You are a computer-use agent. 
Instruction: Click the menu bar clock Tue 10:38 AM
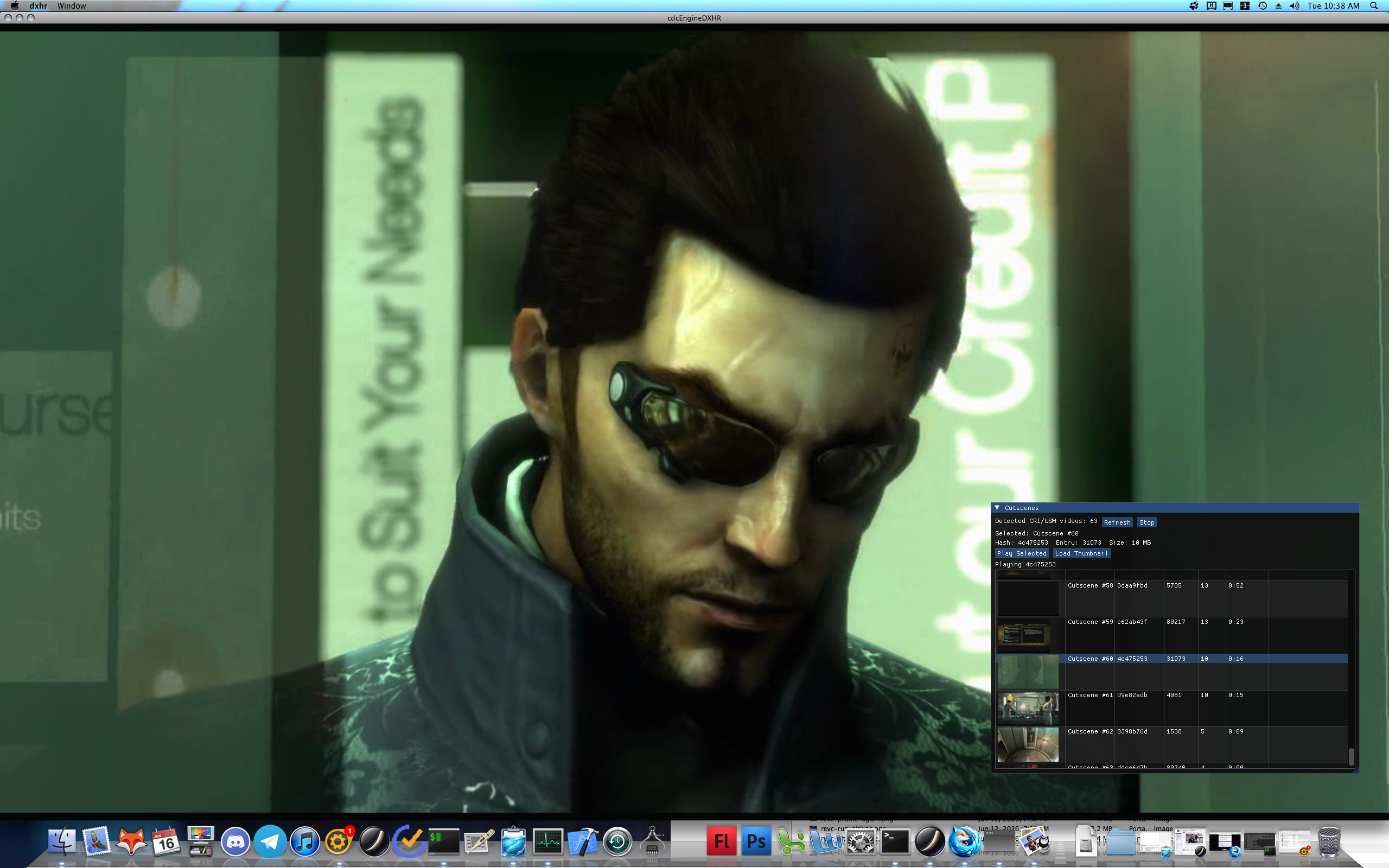(1333, 6)
